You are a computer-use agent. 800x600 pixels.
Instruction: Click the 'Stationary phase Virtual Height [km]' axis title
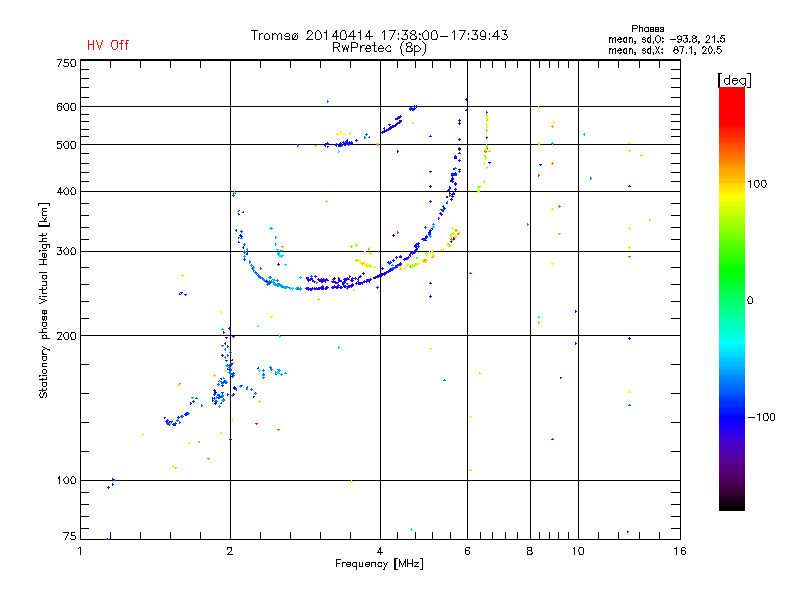44,300
